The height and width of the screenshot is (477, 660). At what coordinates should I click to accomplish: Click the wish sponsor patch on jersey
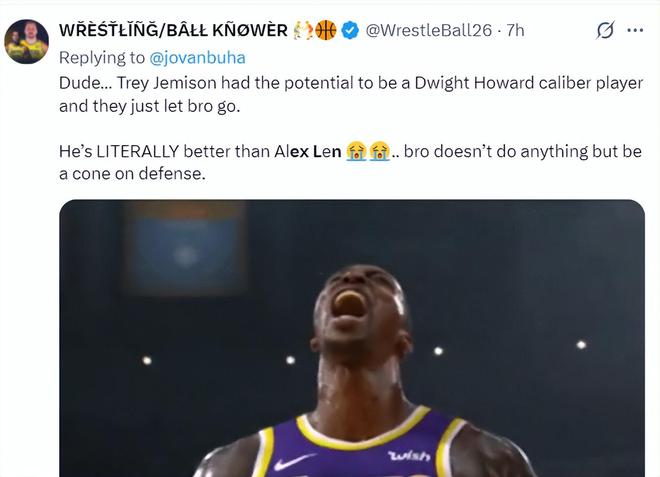pos(409,456)
